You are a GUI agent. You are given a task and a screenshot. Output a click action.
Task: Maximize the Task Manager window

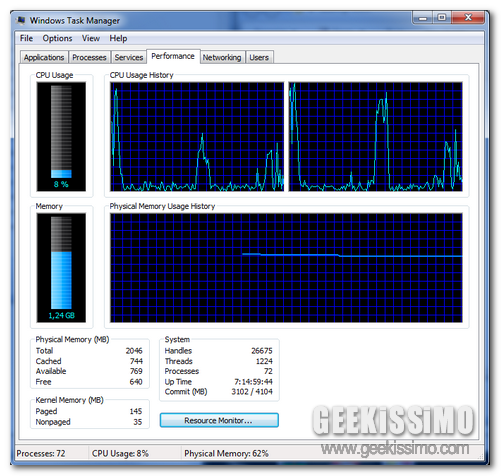(442, 18)
